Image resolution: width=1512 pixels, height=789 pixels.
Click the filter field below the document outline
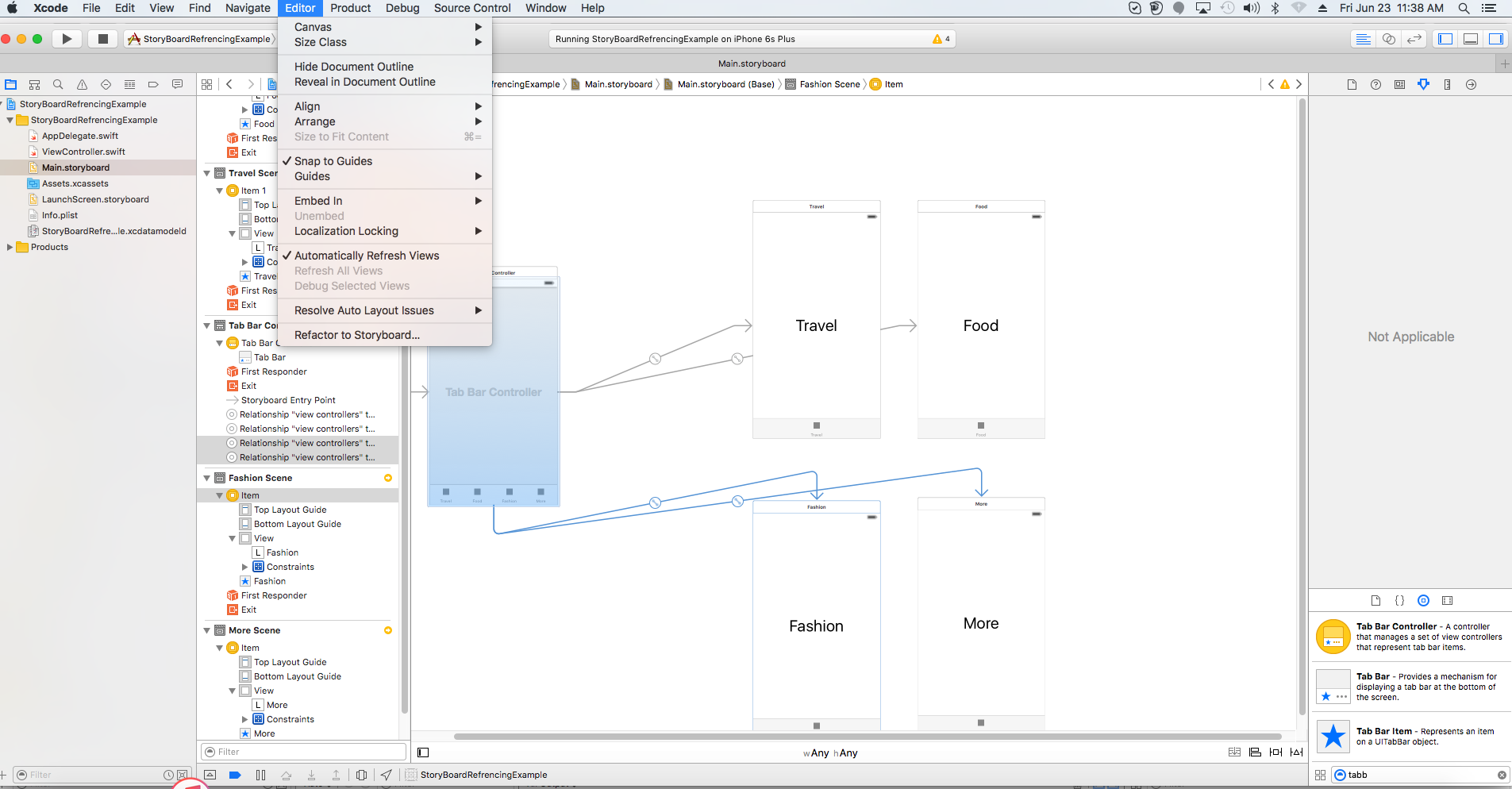pos(302,751)
